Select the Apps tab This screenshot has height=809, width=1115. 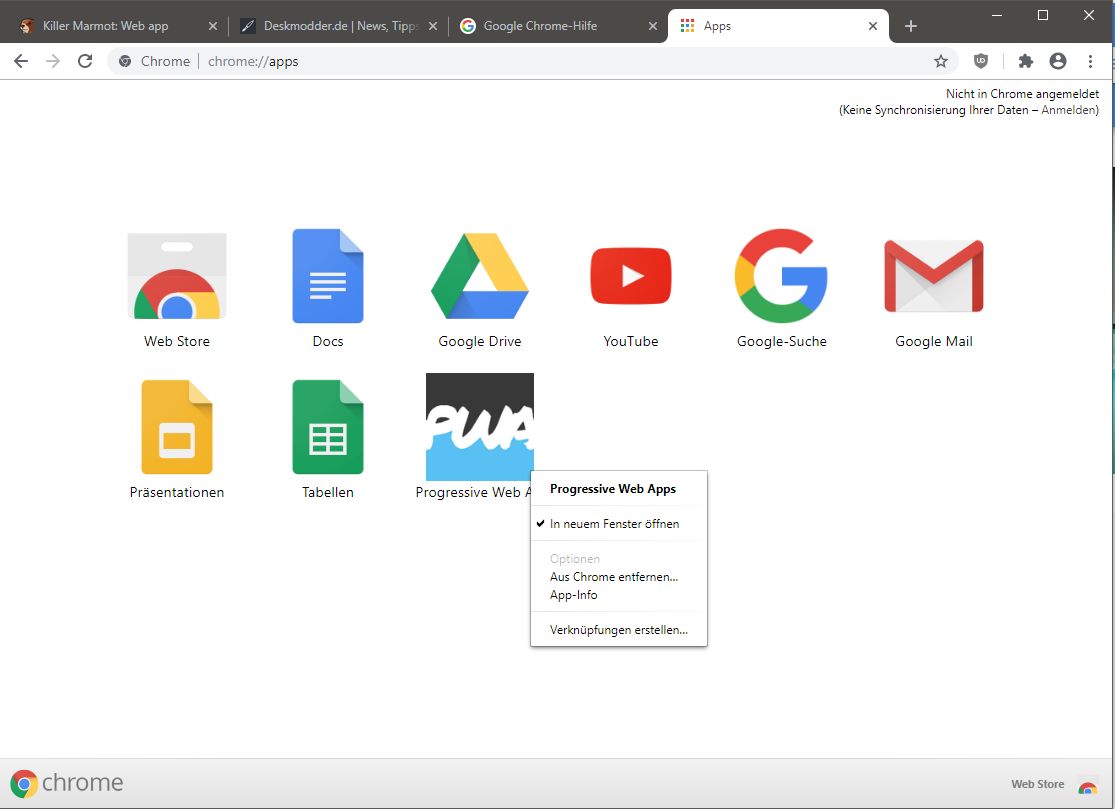click(x=779, y=26)
